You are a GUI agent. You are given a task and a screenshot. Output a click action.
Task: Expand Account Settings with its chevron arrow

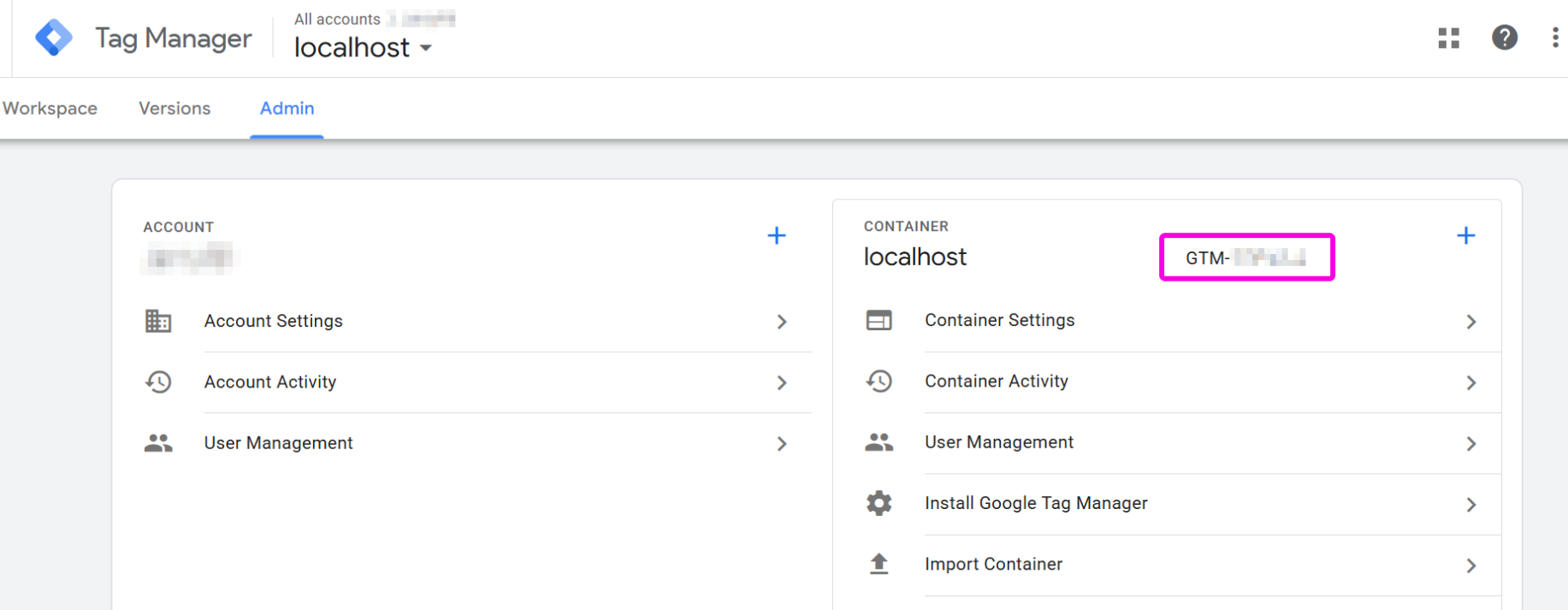pos(781,322)
